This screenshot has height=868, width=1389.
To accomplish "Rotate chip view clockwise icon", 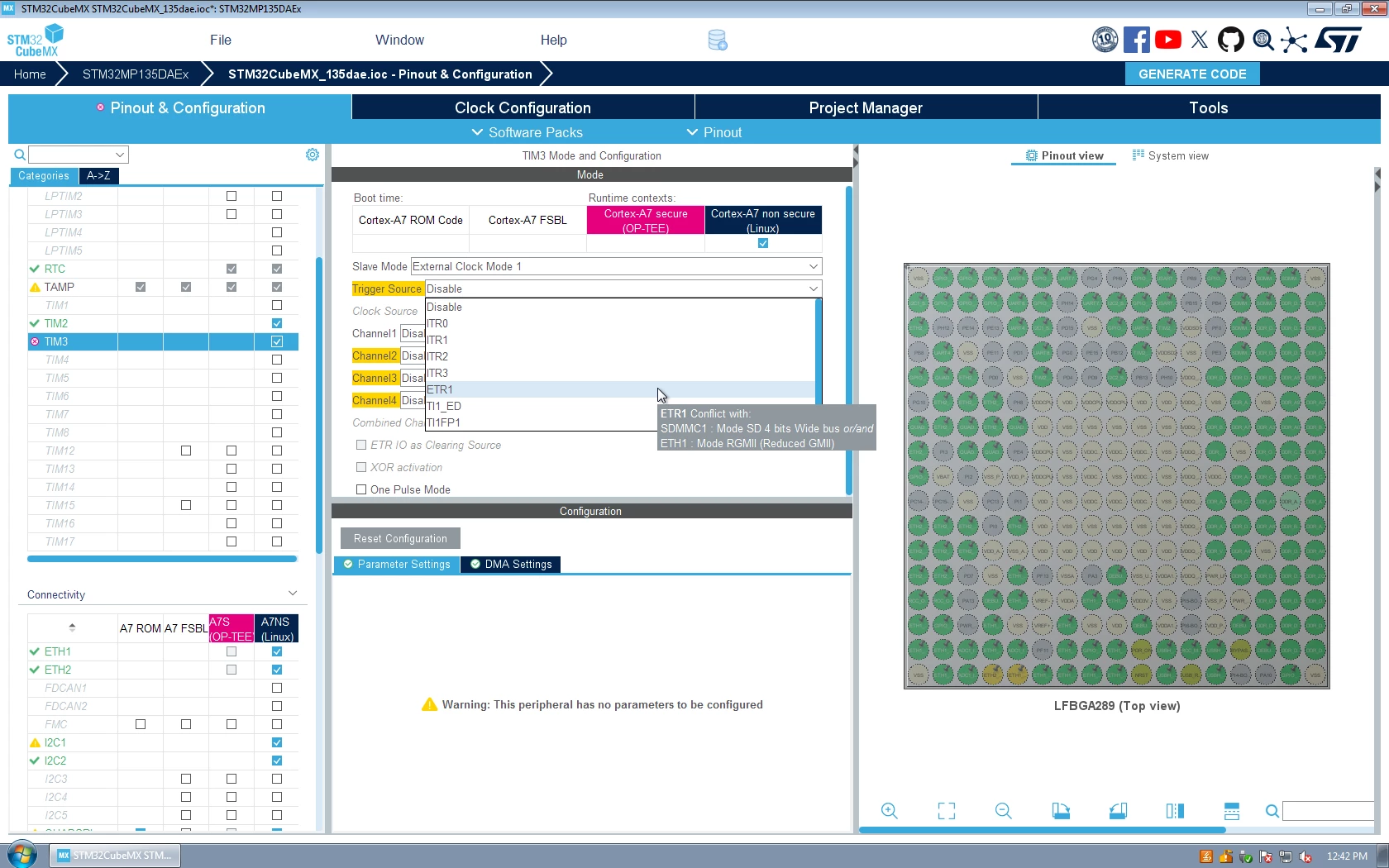I will pos(1061,811).
